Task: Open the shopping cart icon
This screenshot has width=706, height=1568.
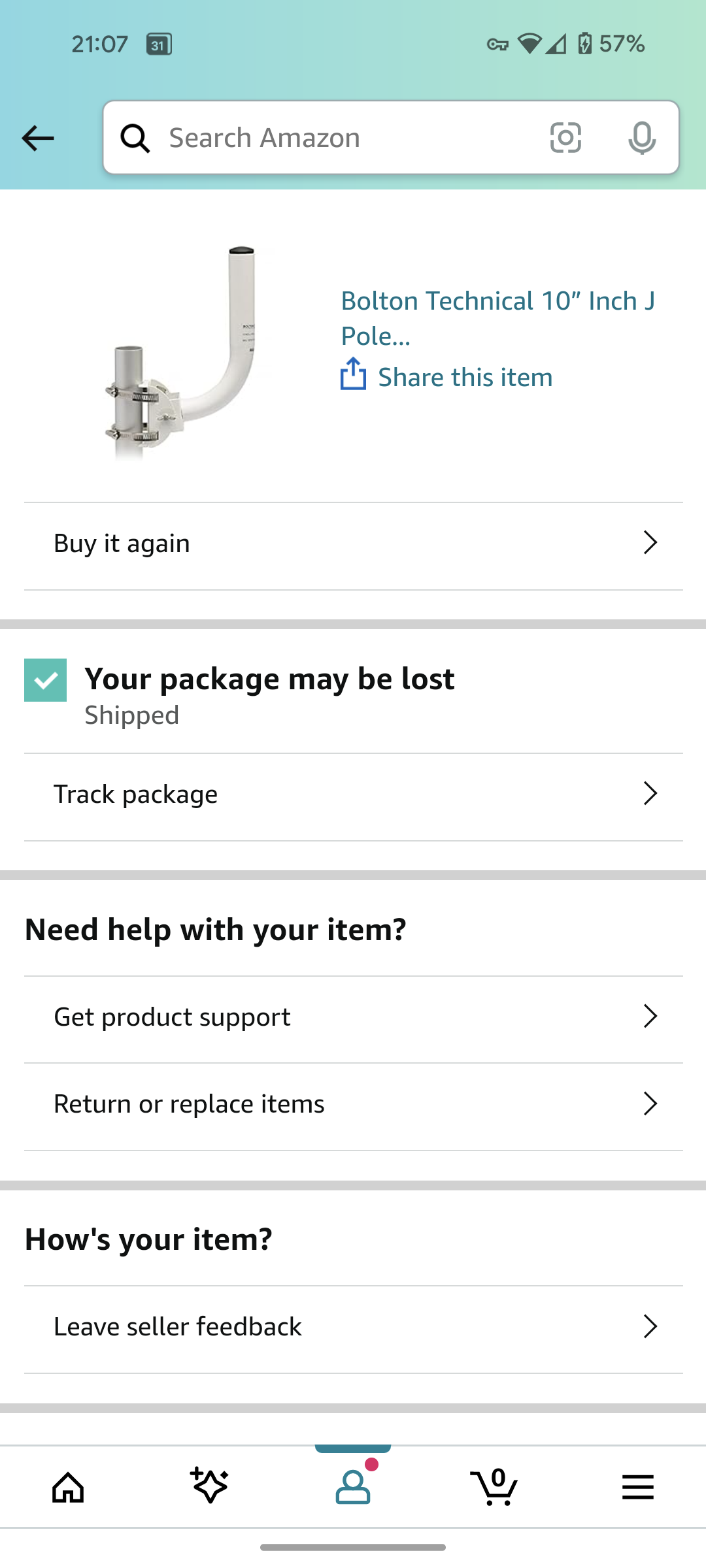Action: (495, 1487)
